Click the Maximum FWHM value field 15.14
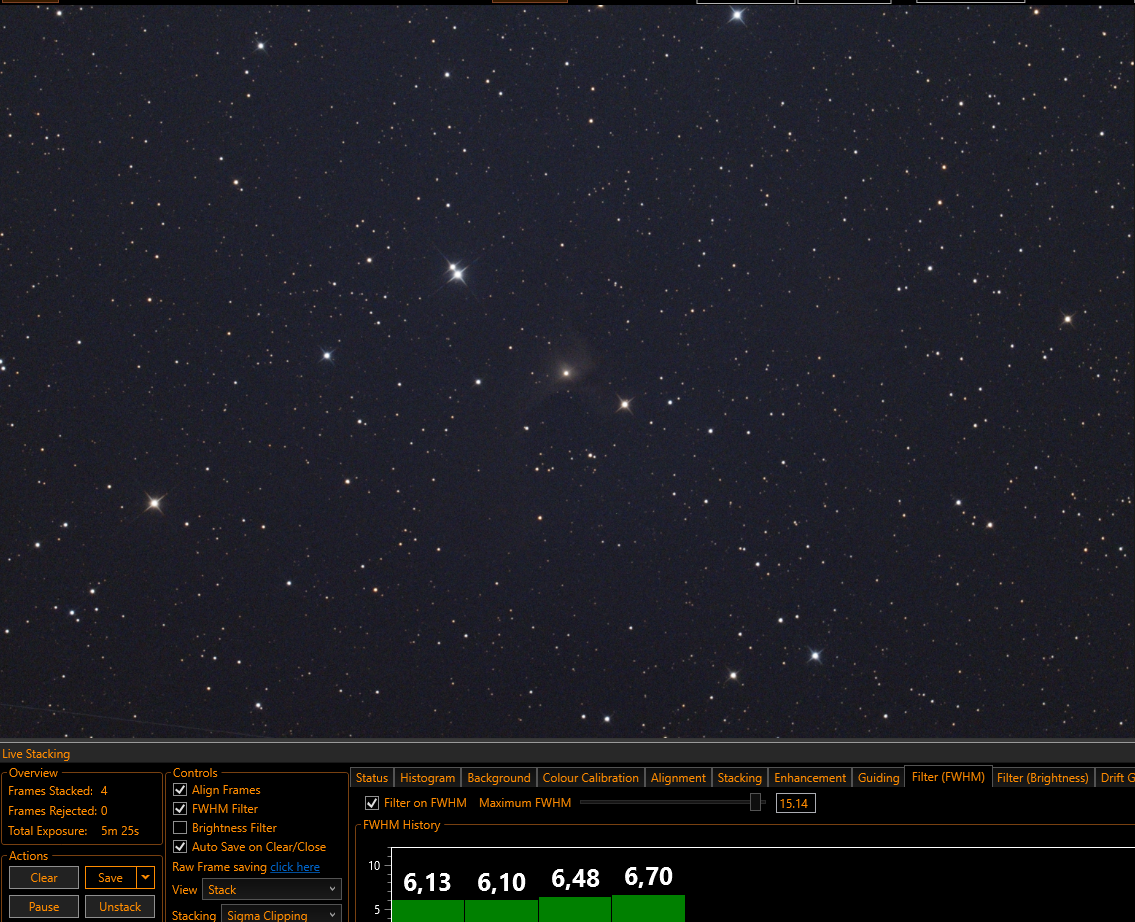 click(796, 803)
